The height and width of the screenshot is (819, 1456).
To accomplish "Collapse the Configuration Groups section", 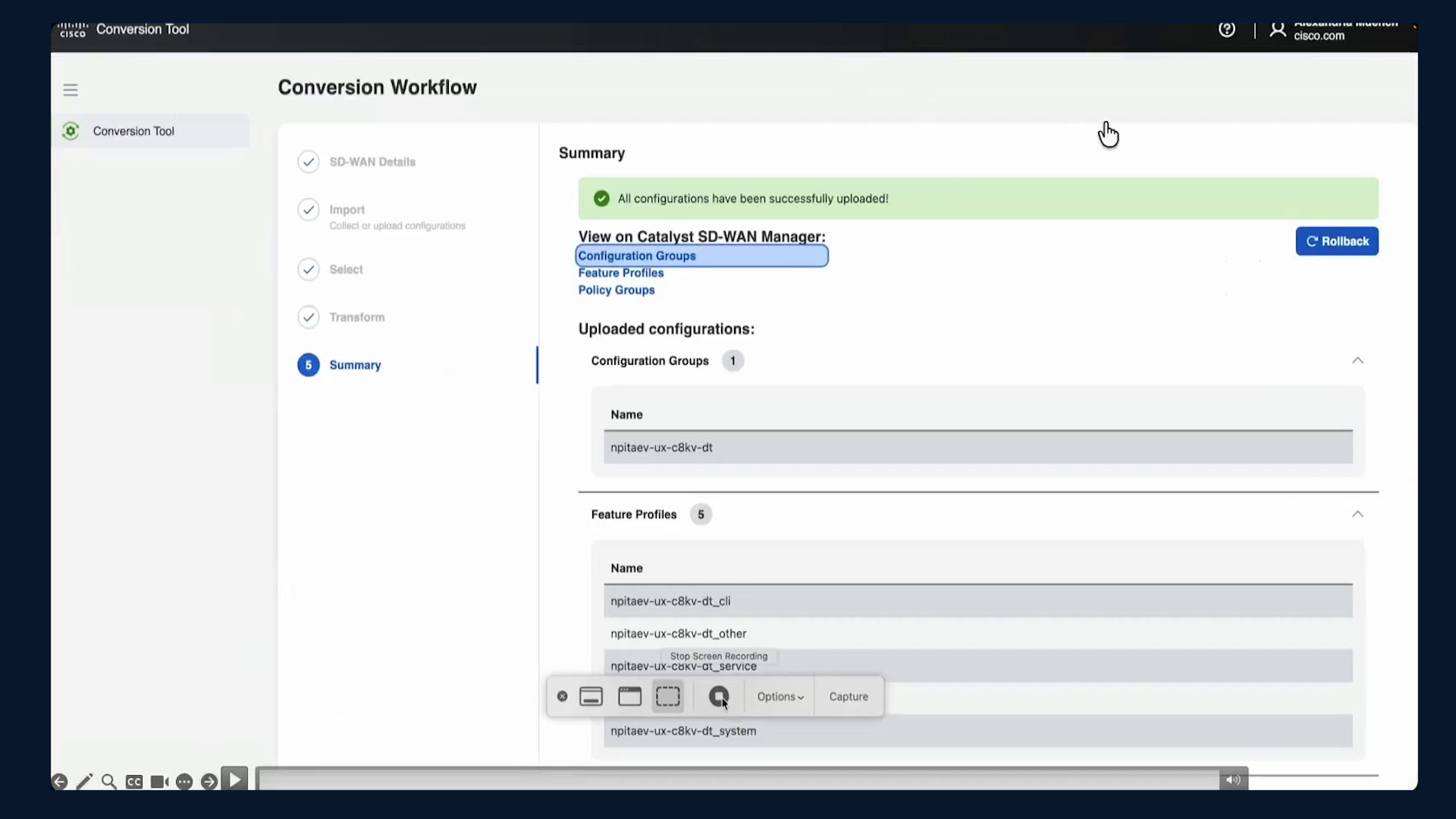I will (x=1357, y=361).
